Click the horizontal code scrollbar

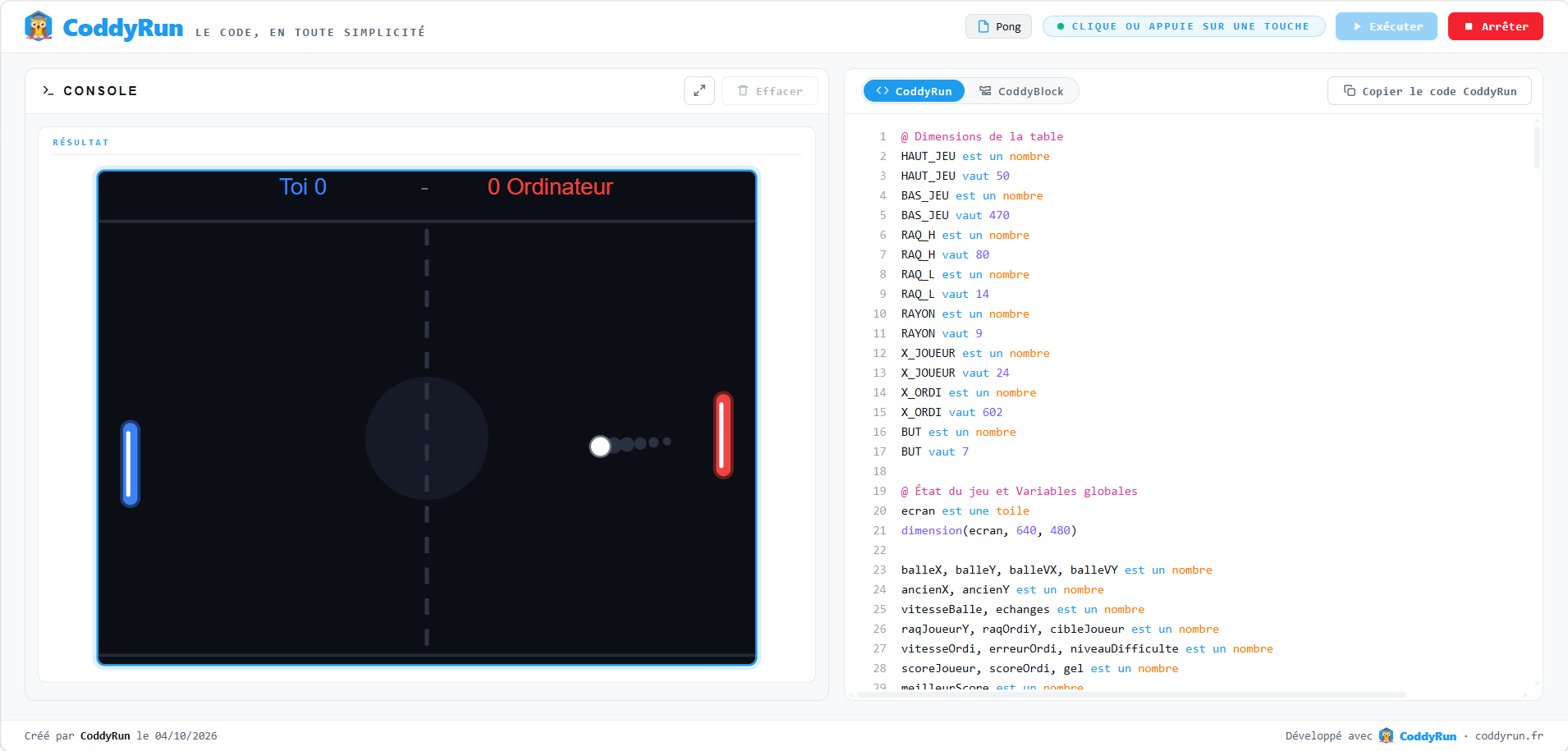pyautogui.click(x=1130, y=694)
